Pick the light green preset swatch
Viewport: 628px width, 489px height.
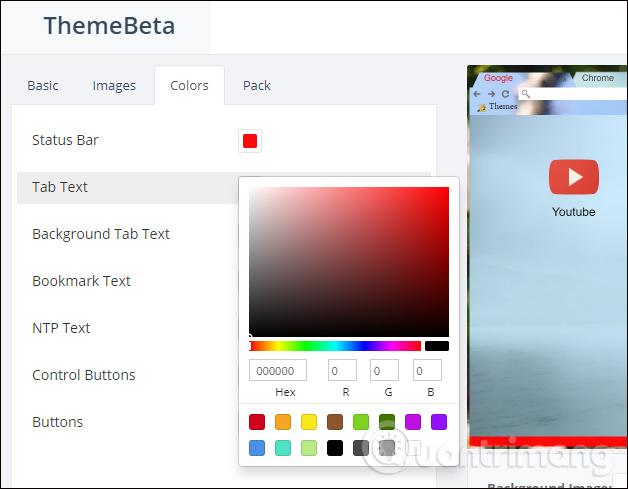tap(361, 422)
